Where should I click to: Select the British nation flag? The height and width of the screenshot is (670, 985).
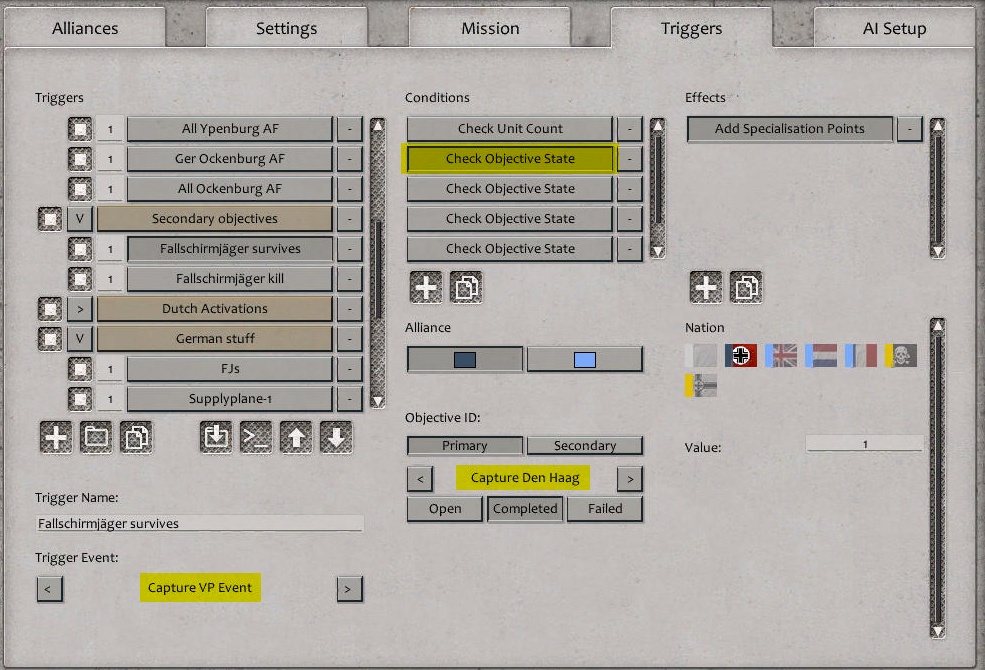(781, 355)
